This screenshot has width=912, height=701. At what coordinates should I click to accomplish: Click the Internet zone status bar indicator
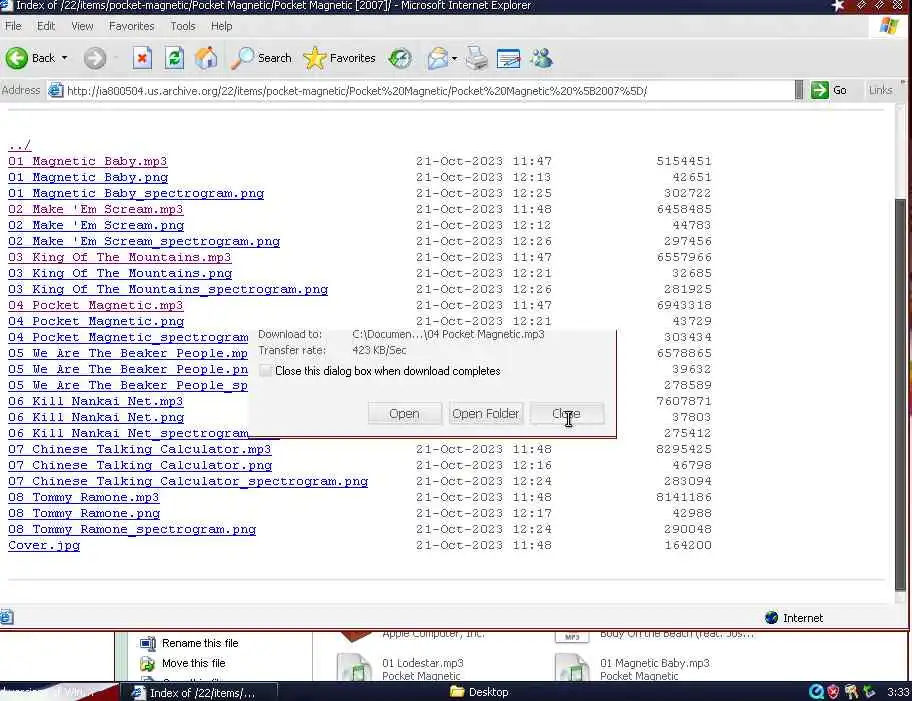click(794, 618)
